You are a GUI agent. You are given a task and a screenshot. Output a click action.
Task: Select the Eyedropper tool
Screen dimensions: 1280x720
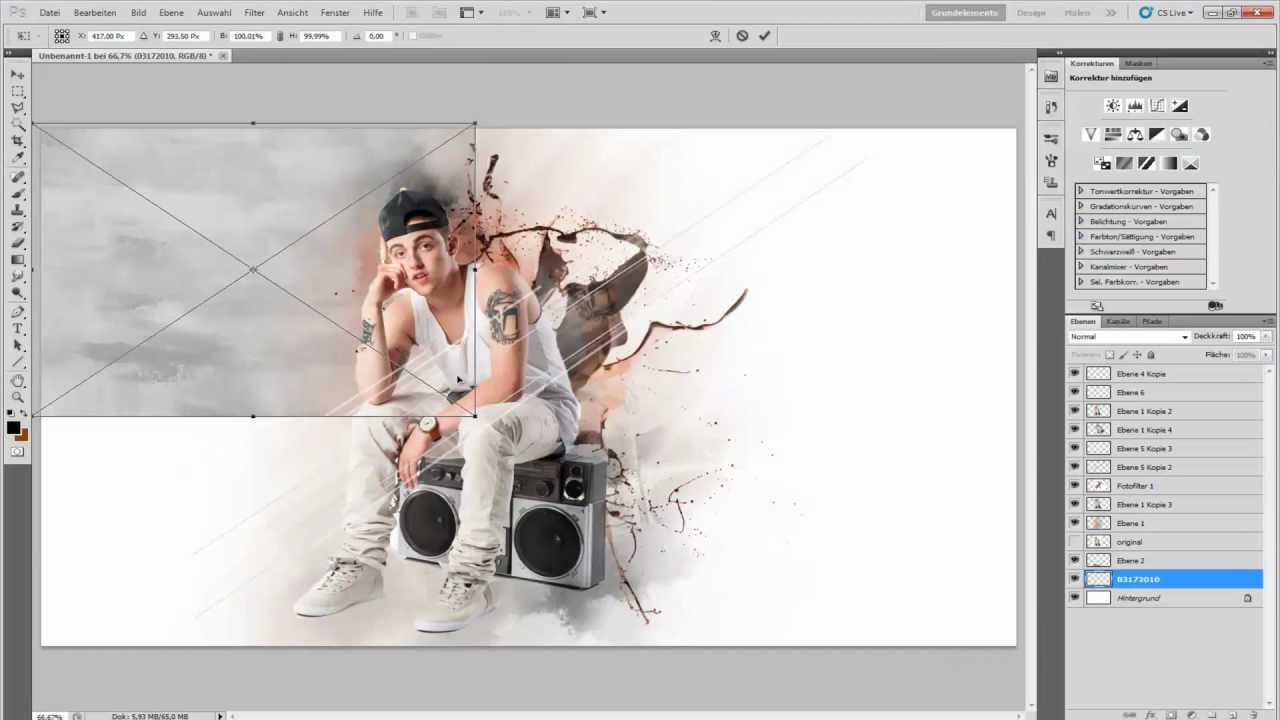click(x=18, y=158)
